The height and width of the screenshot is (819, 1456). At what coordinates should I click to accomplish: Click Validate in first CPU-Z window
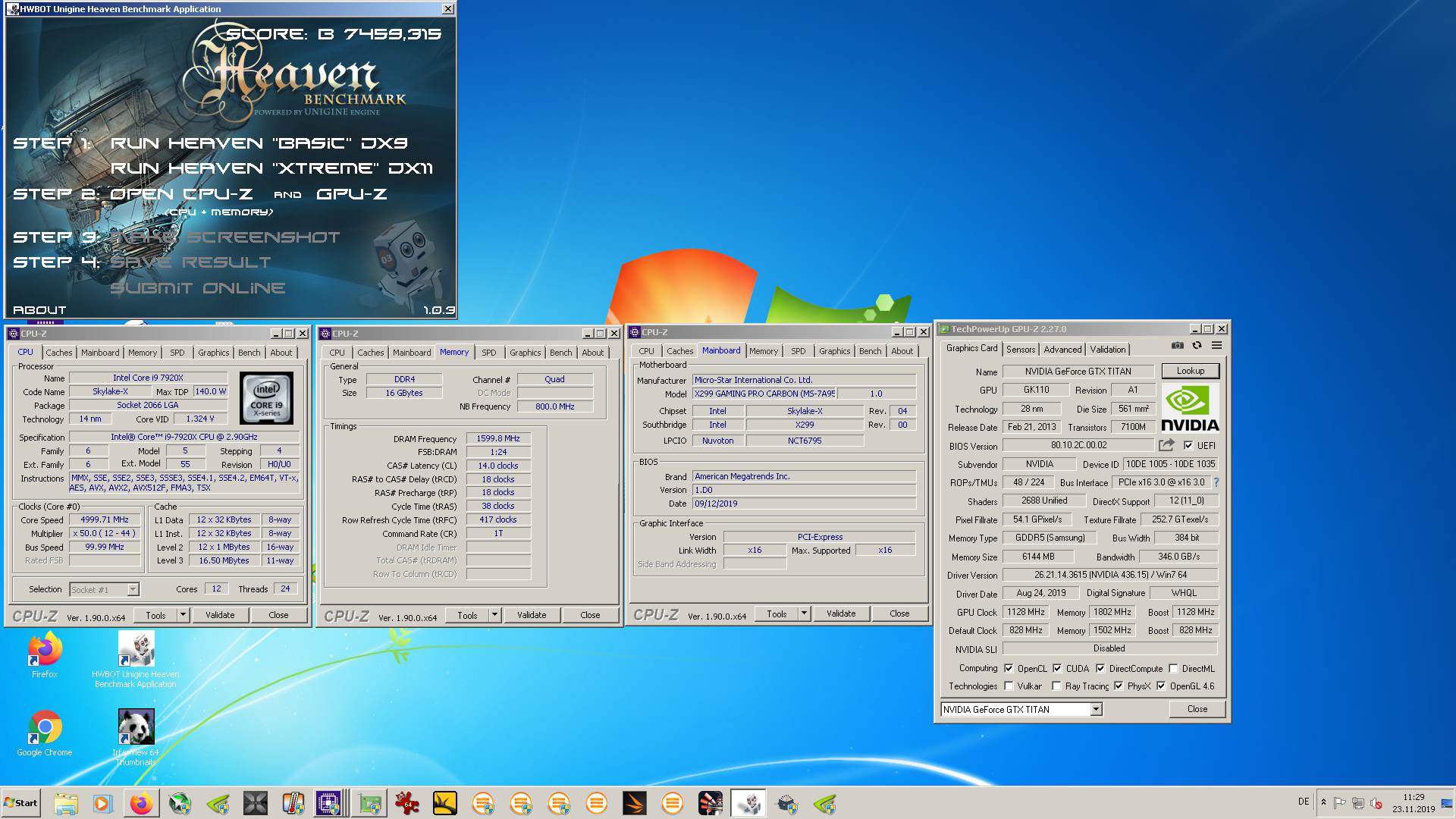[220, 614]
